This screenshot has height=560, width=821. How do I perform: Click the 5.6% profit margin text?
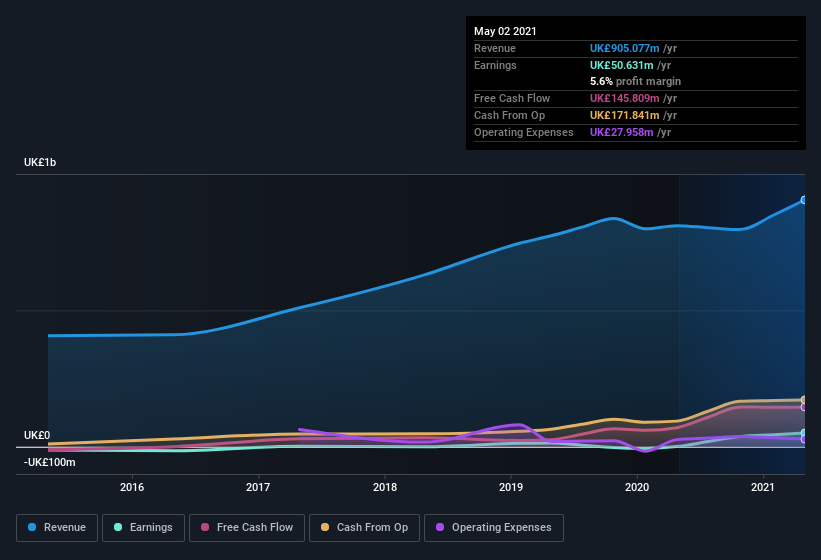[636, 81]
